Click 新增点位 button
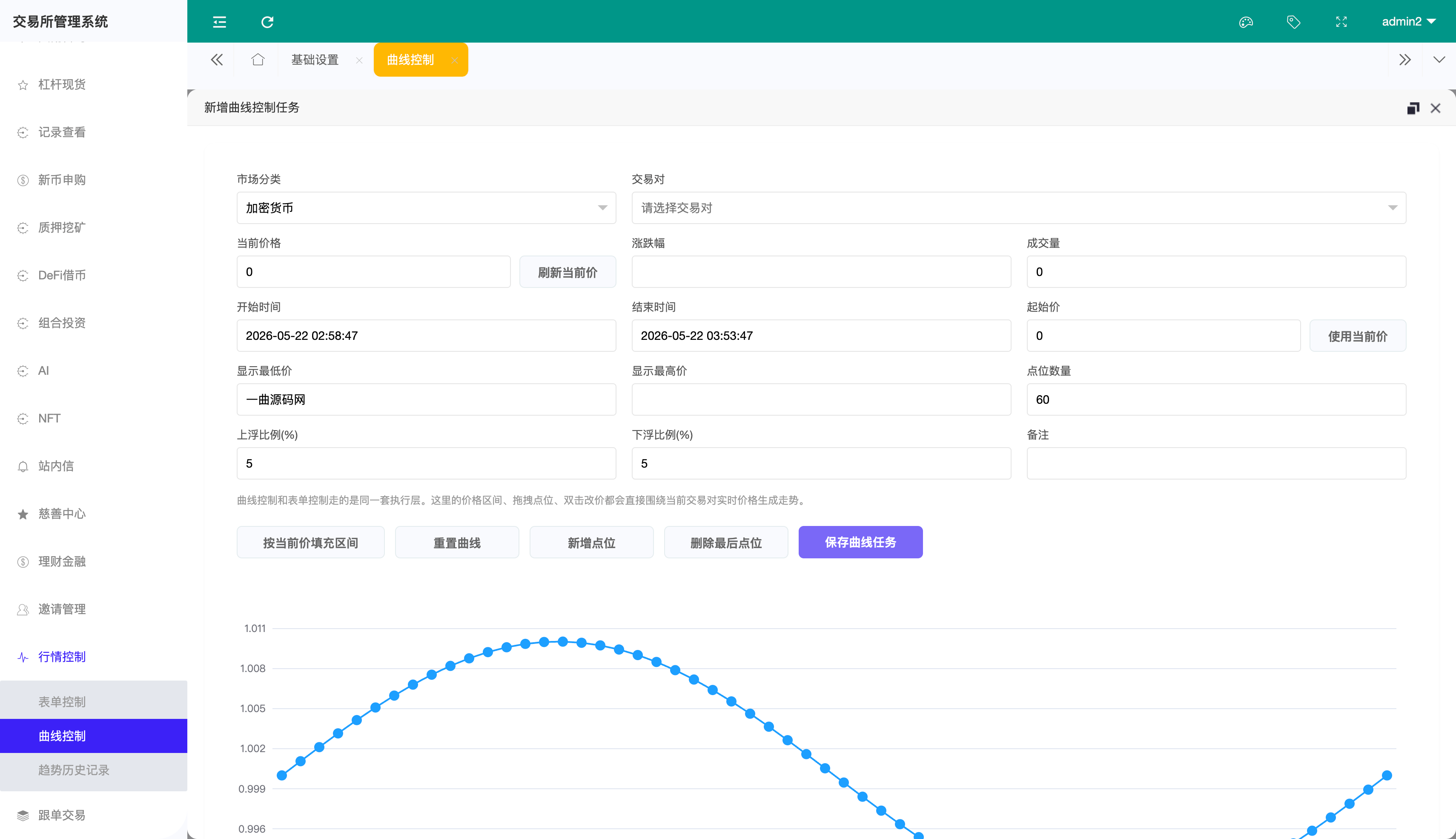This screenshot has height=839, width=1456. [591, 542]
